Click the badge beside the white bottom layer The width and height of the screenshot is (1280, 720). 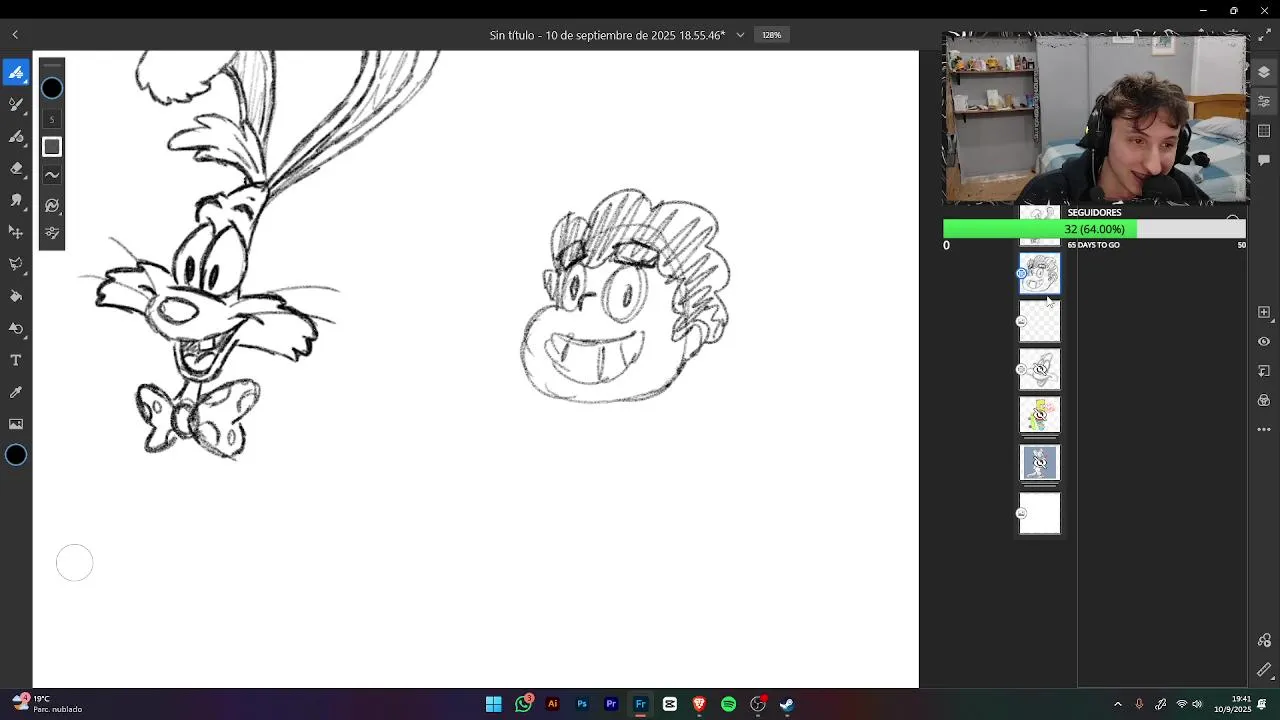click(x=1021, y=513)
